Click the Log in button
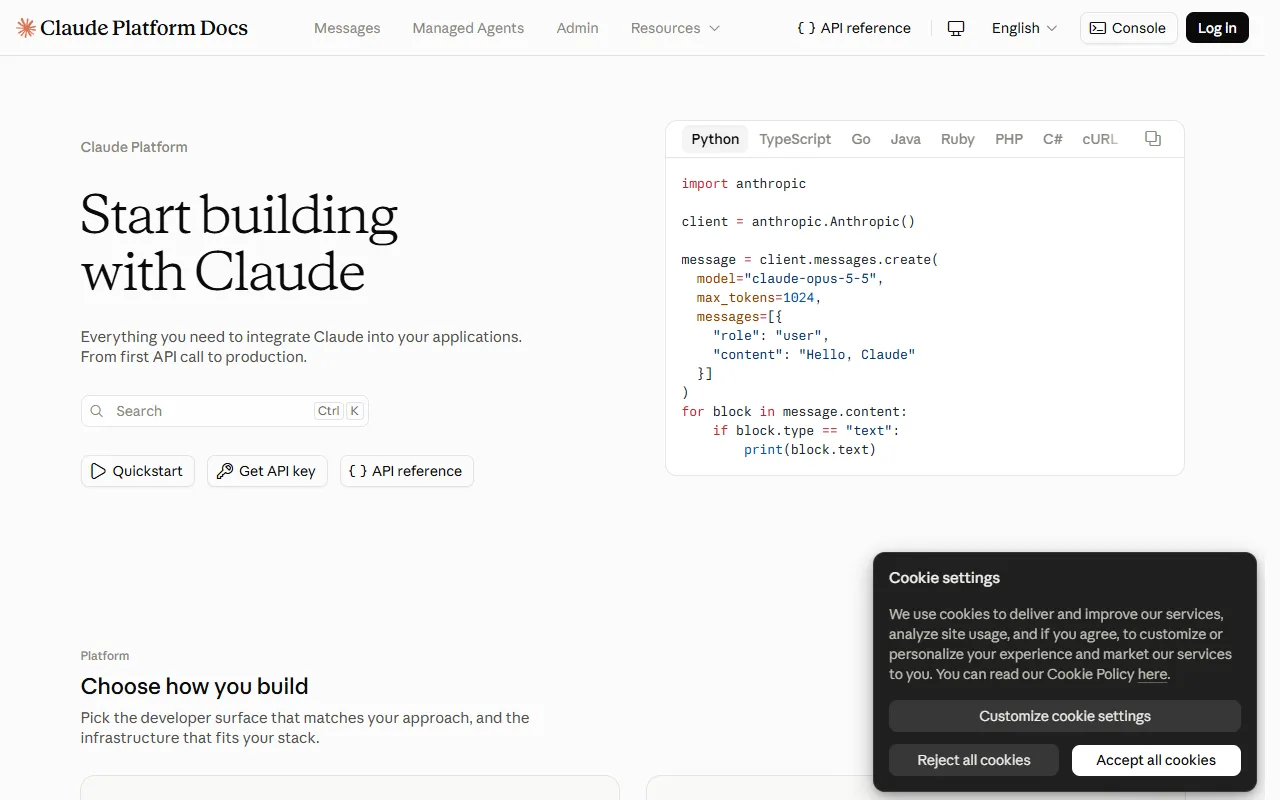 [1217, 28]
